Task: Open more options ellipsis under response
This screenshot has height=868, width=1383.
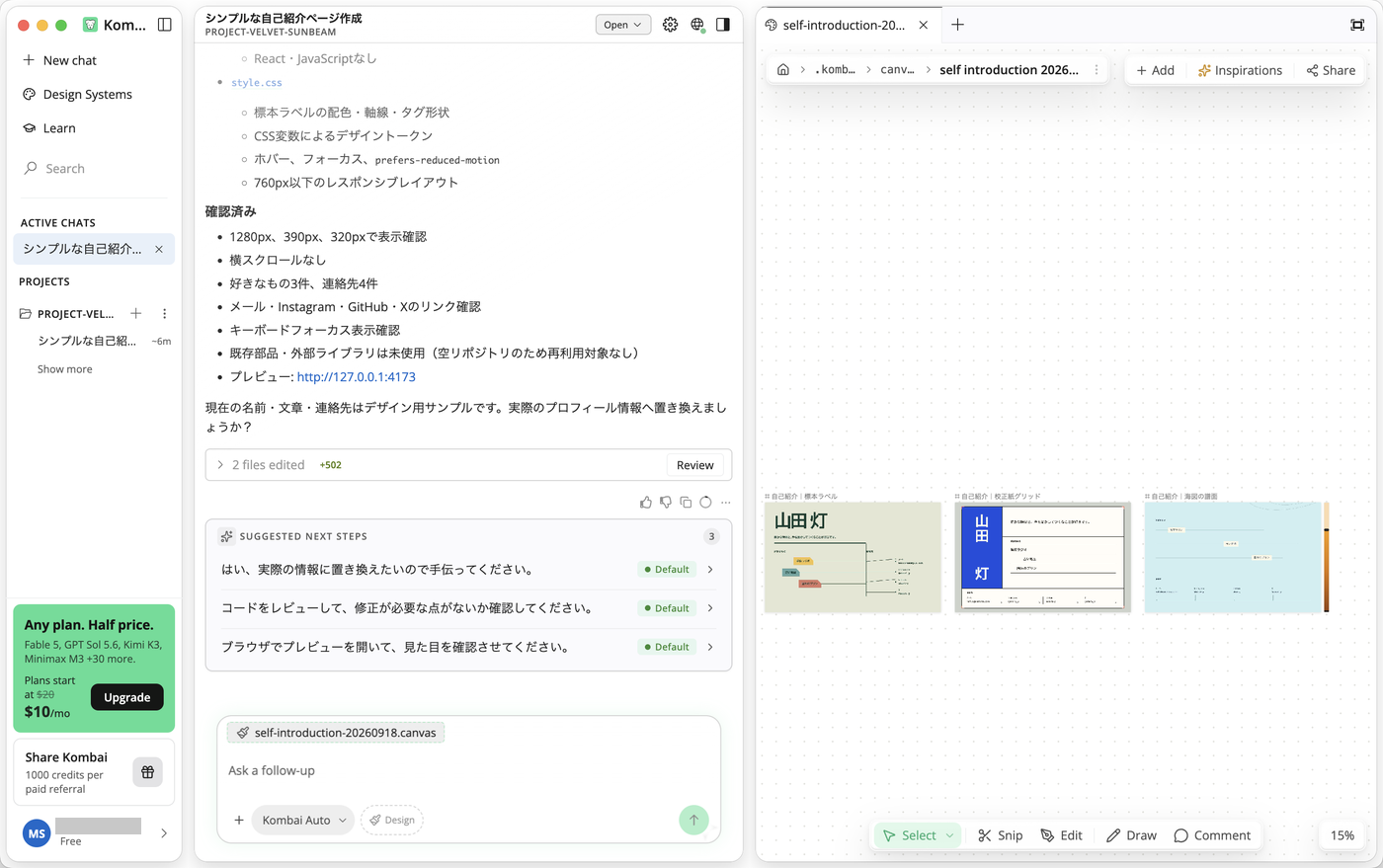Action: pyautogui.click(x=726, y=502)
